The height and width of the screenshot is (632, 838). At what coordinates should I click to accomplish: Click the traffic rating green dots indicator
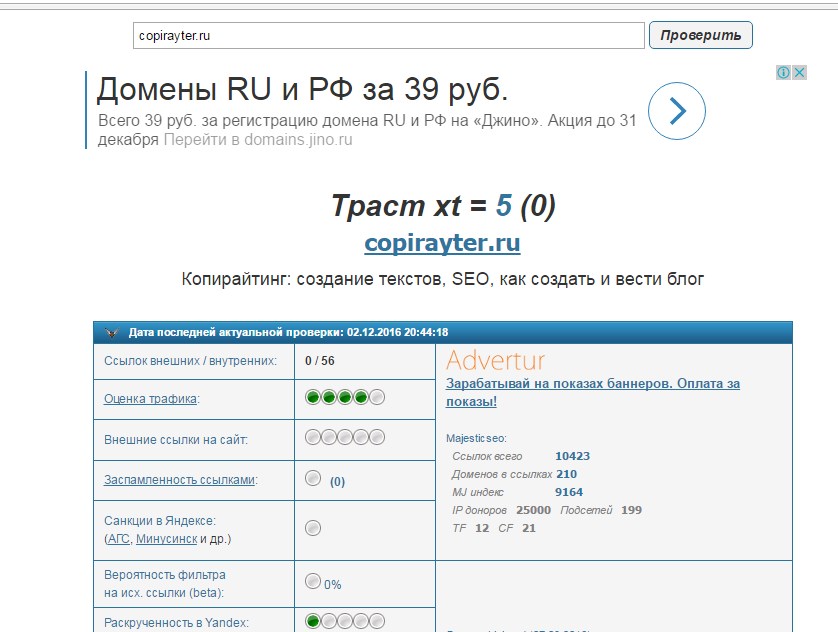pos(345,398)
